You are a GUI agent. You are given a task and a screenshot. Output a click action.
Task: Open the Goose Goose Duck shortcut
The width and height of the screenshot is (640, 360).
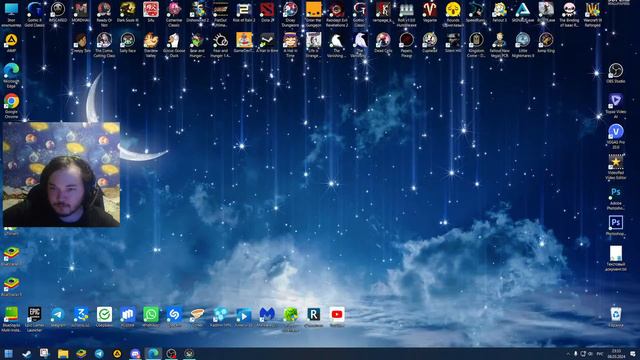(x=174, y=44)
